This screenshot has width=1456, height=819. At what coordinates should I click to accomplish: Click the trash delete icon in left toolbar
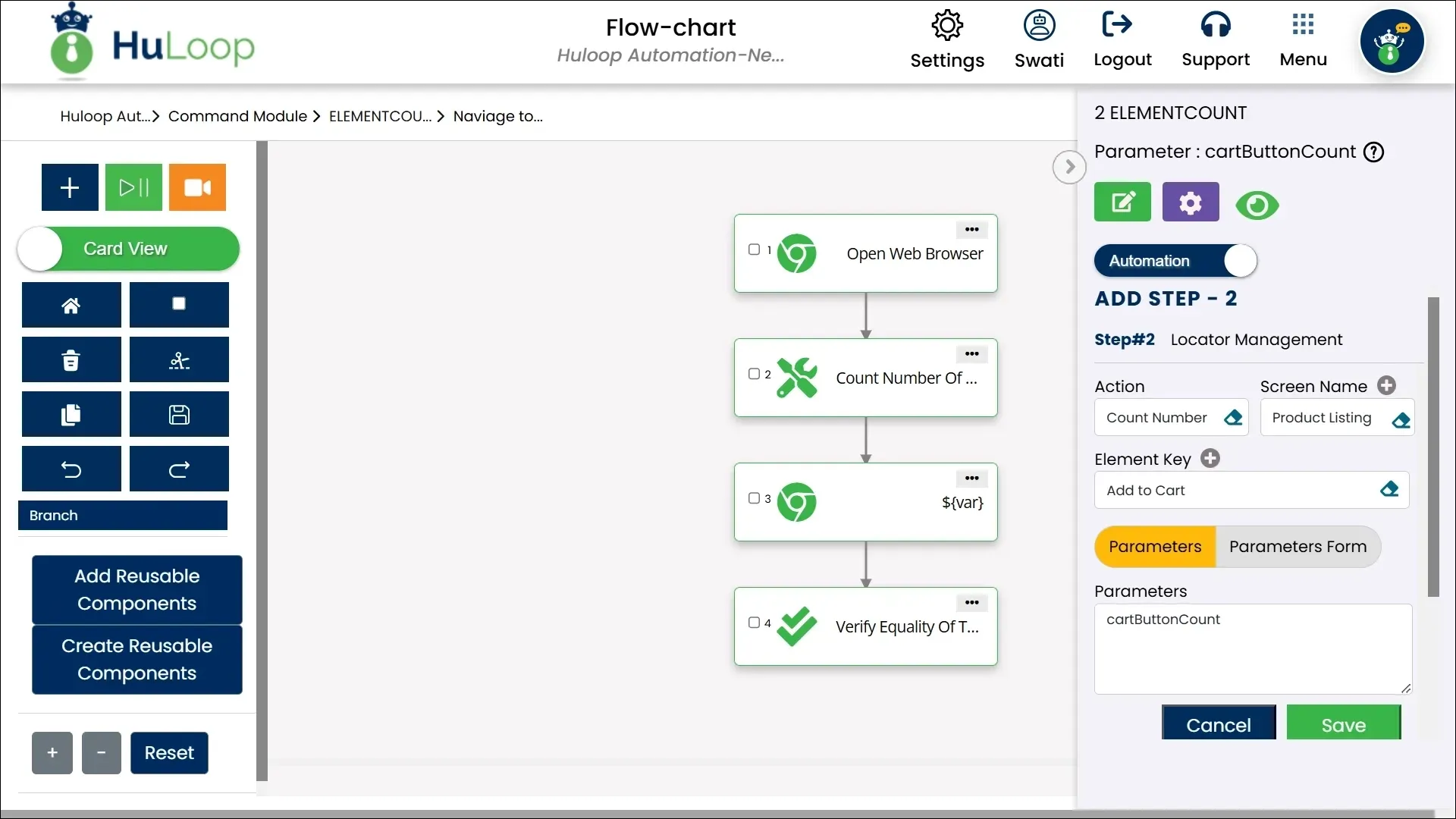click(x=71, y=359)
